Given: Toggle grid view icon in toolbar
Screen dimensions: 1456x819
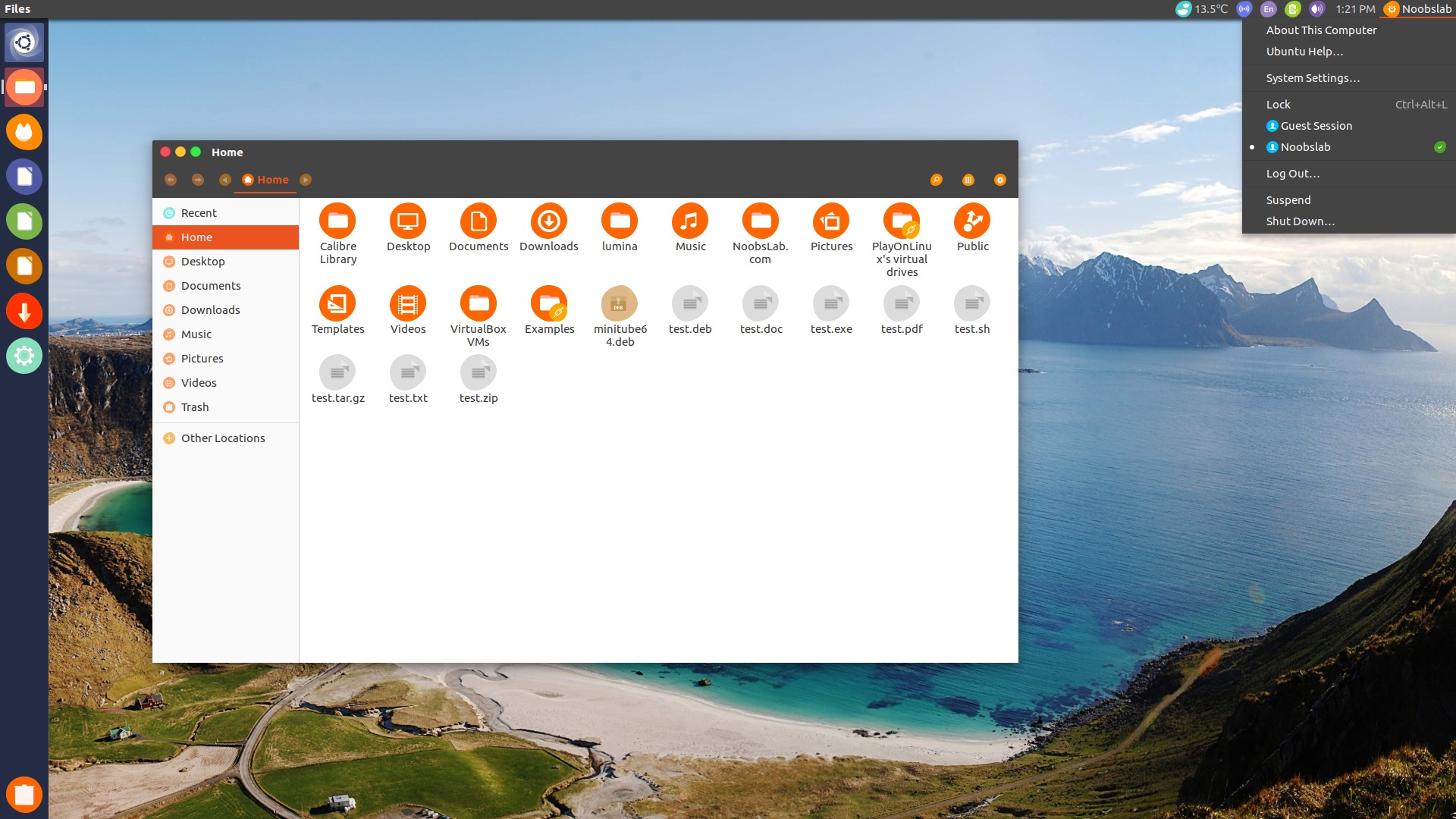Looking at the screenshot, I should 968,180.
